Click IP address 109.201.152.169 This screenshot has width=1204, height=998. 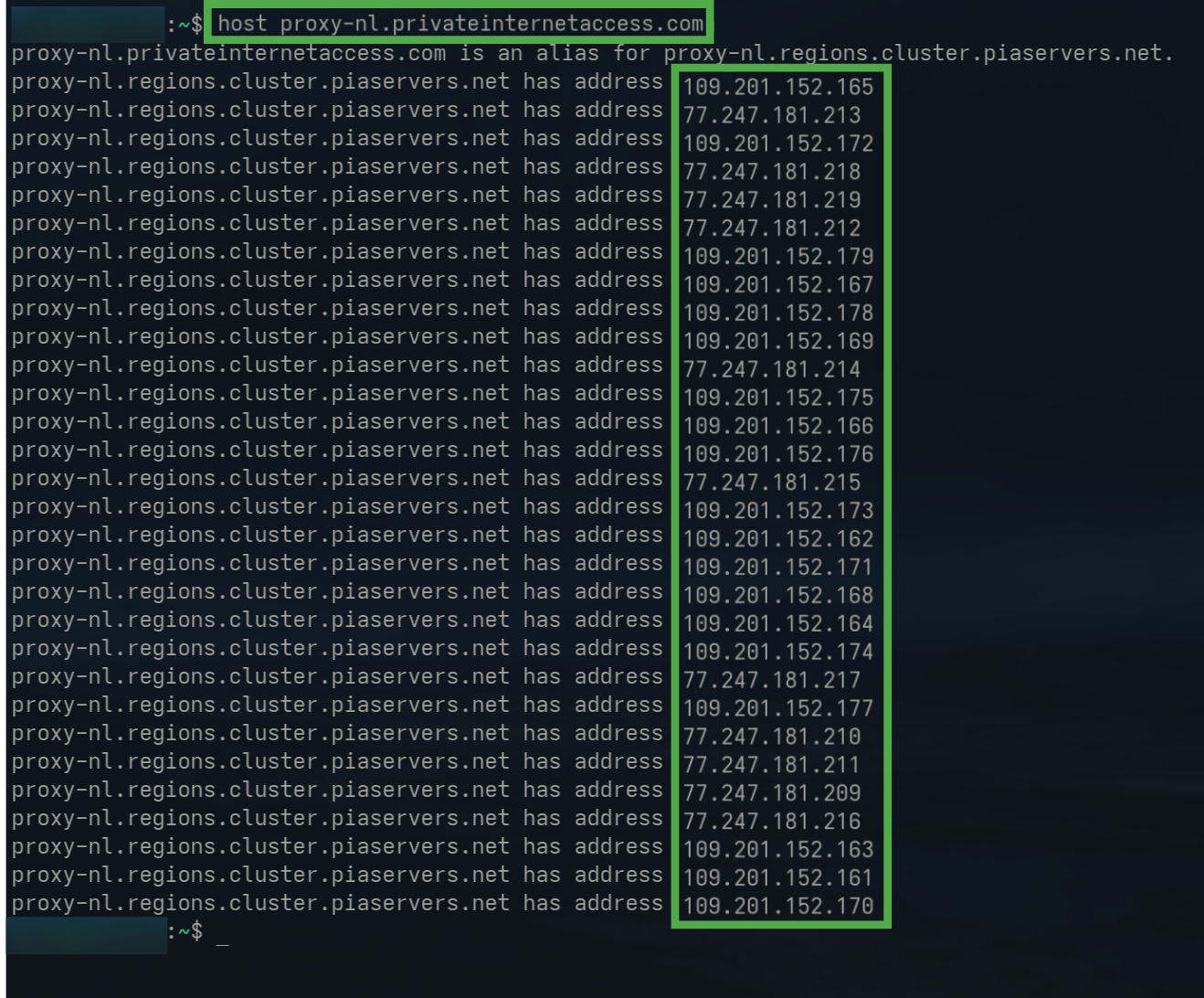tap(778, 342)
